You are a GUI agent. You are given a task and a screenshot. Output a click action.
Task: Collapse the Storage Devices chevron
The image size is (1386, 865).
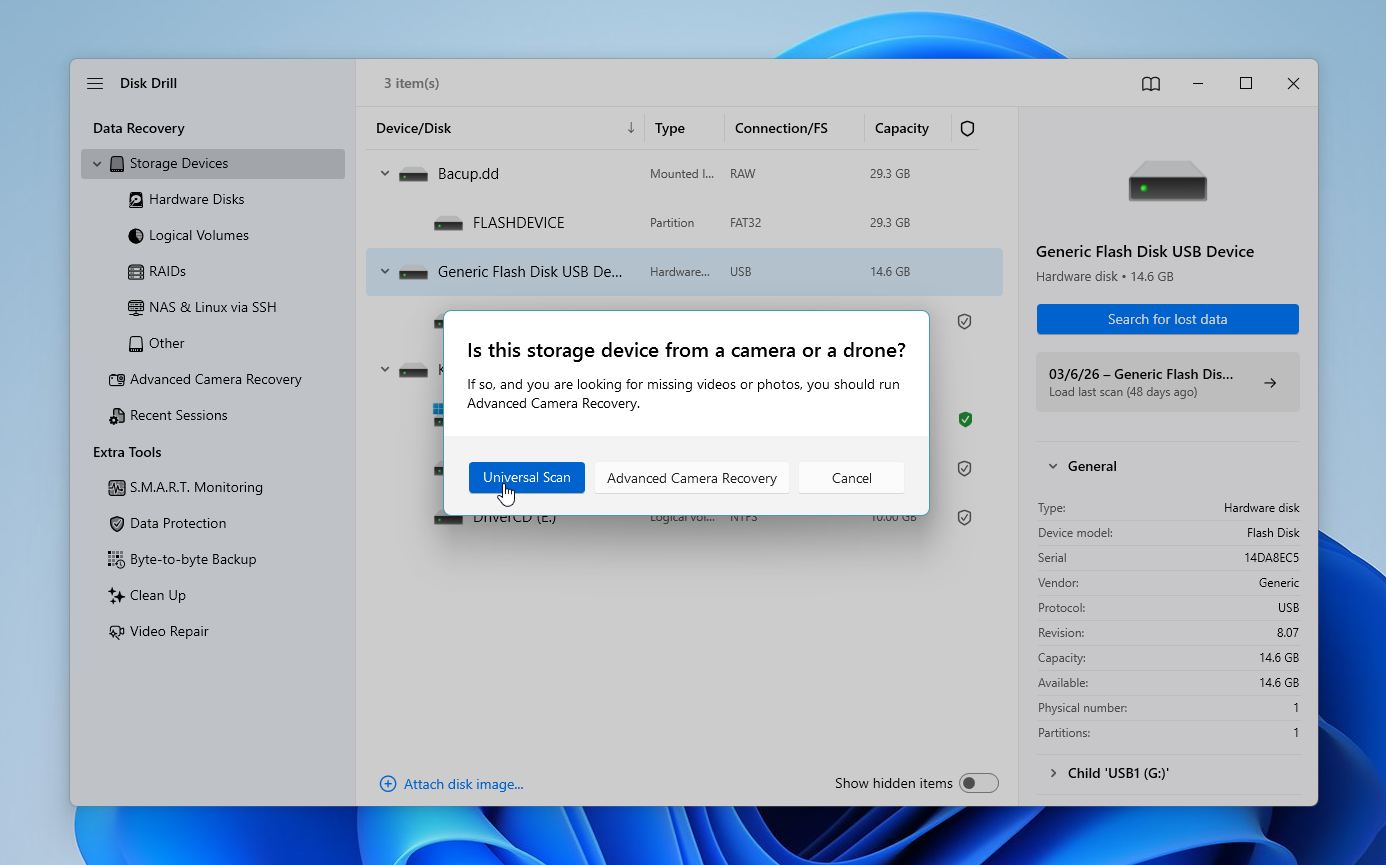point(97,164)
